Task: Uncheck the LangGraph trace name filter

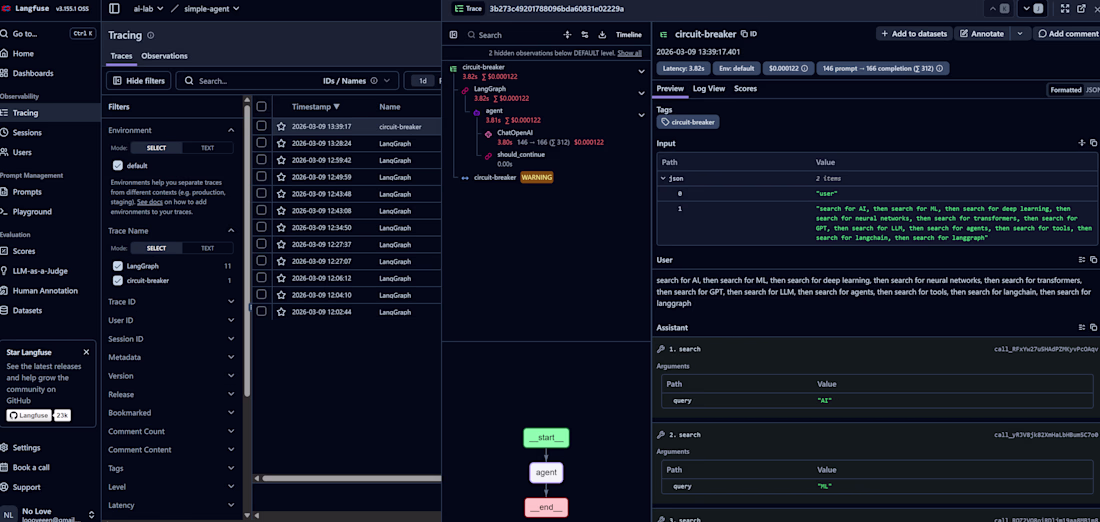Action: [118, 266]
